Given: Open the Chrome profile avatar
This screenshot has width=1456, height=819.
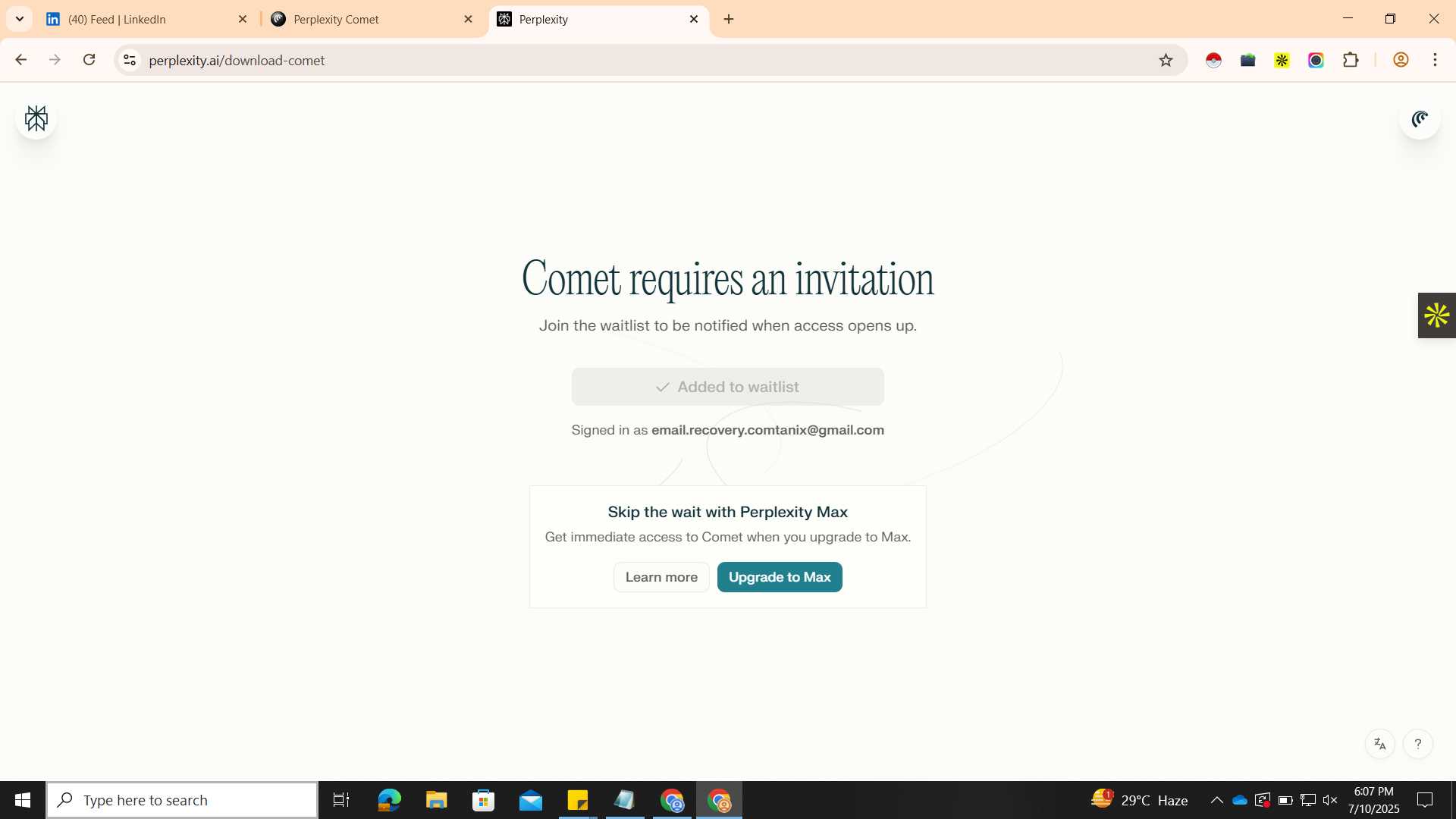Looking at the screenshot, I should [x=1401, y=60].
